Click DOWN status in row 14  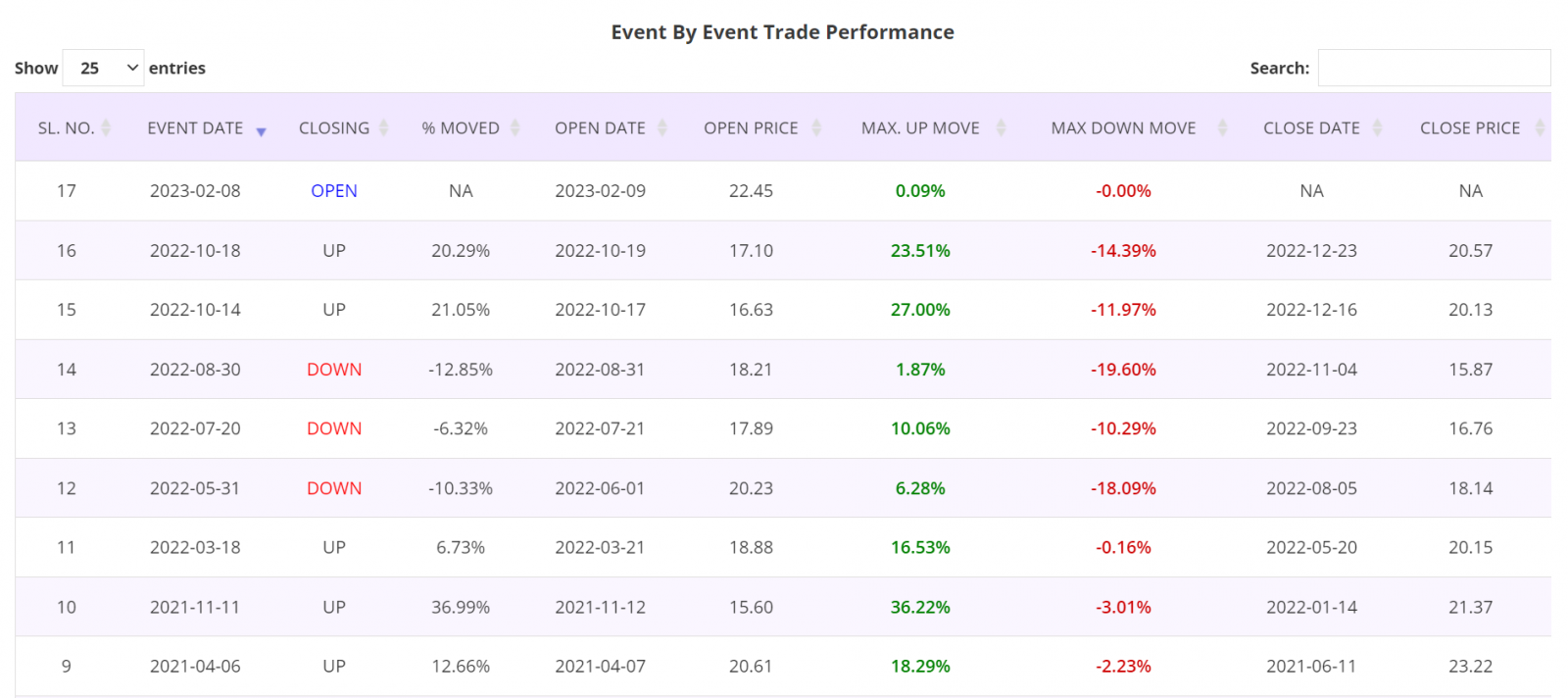334,370
